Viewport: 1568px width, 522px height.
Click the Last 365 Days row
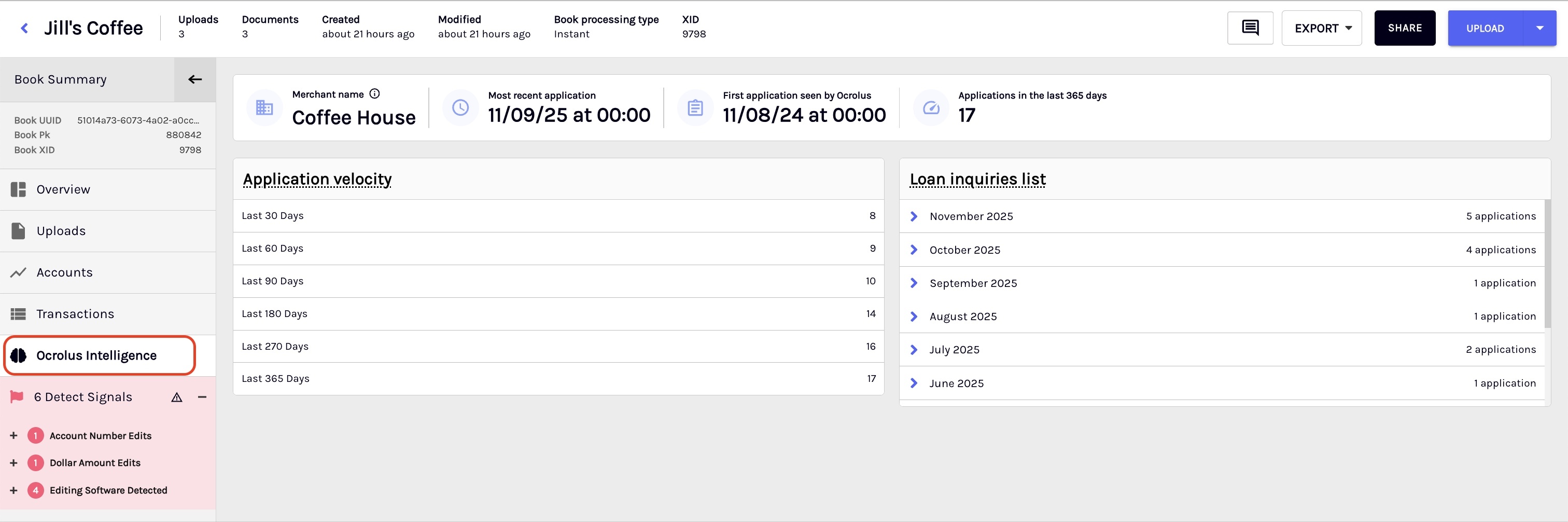558,379
